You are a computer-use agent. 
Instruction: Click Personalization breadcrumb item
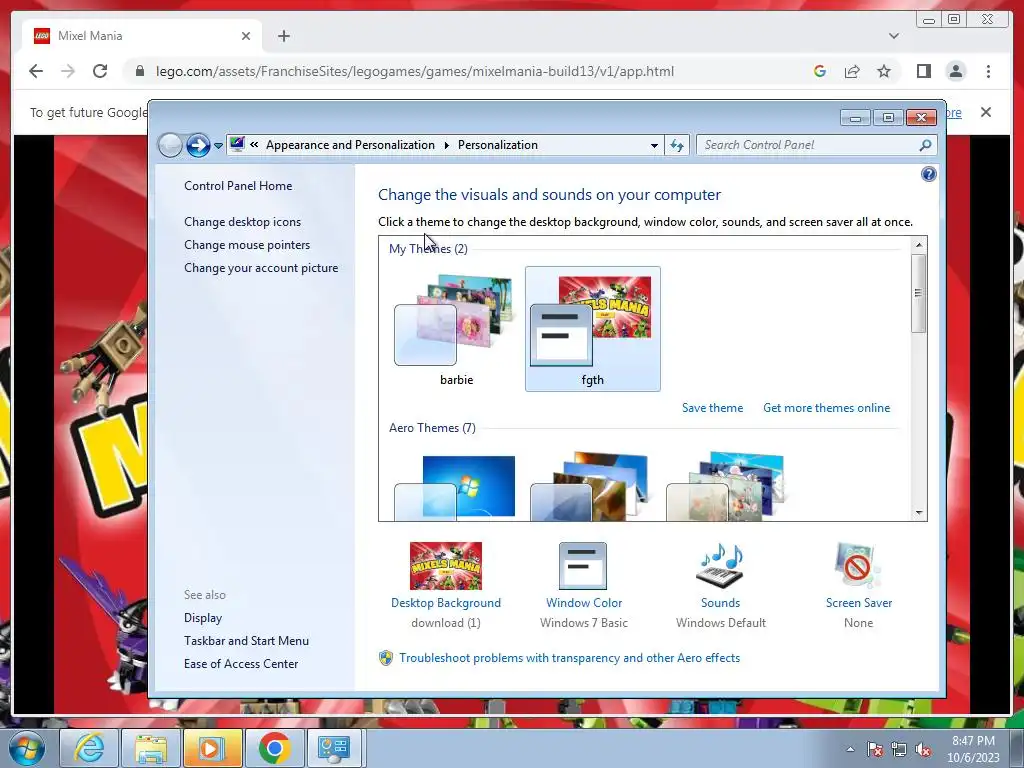(498, 145)
